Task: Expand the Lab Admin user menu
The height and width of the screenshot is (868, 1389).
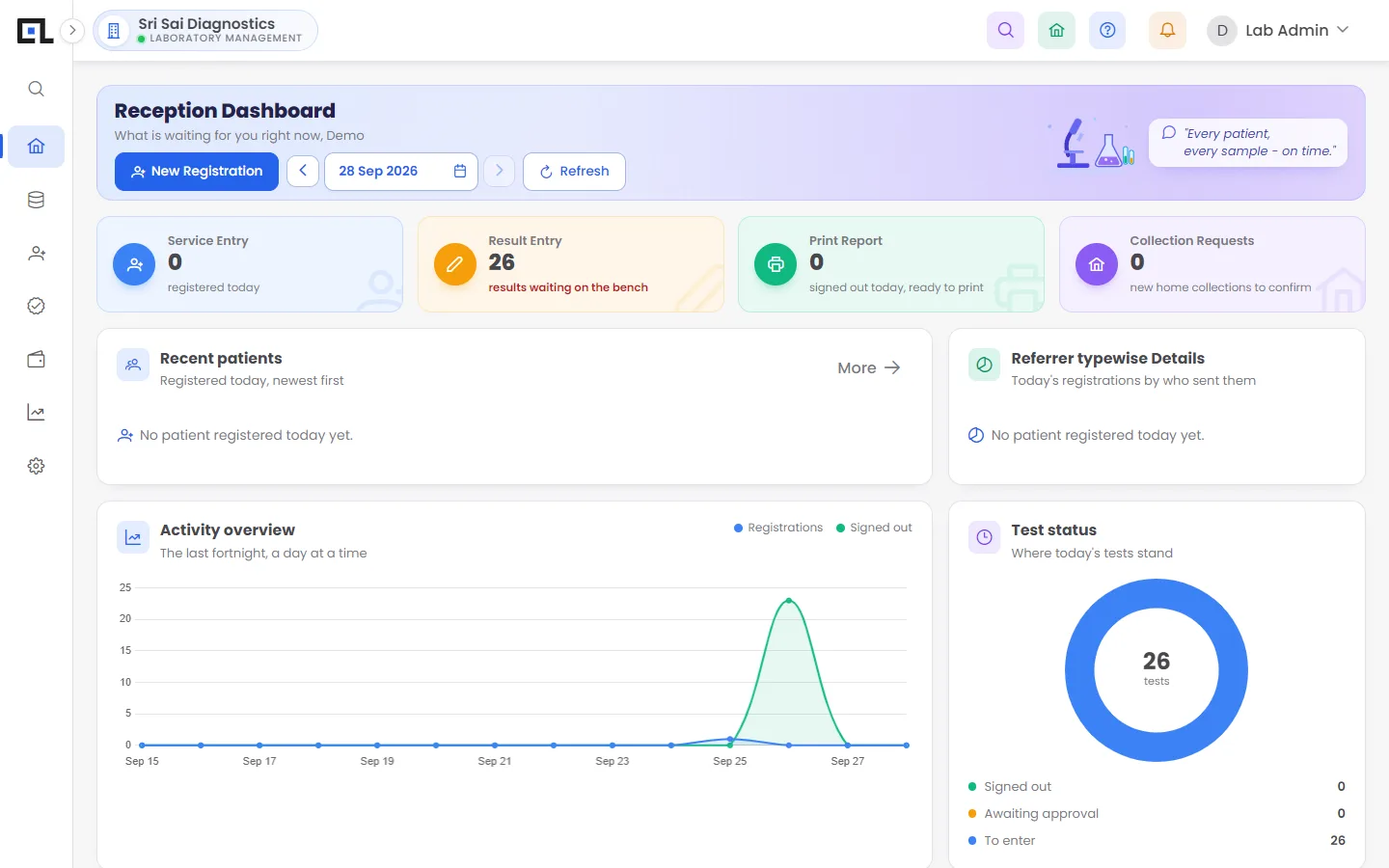Action: click(1278, 30)
